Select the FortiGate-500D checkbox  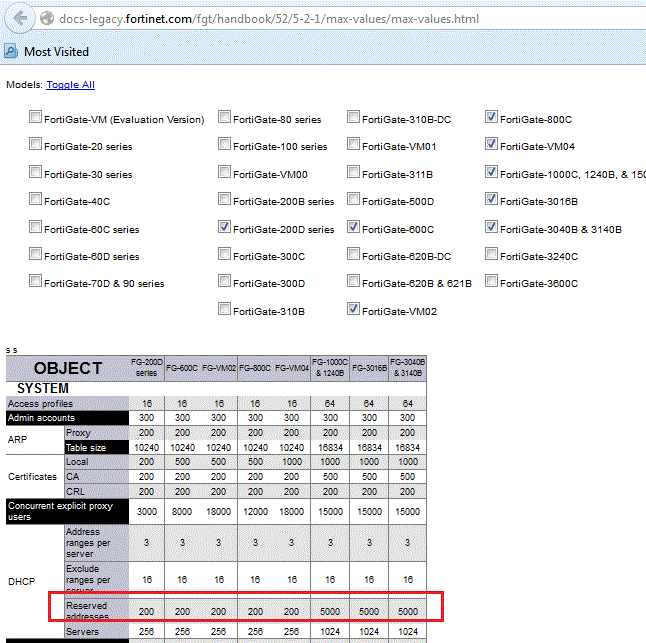point(353,199)
